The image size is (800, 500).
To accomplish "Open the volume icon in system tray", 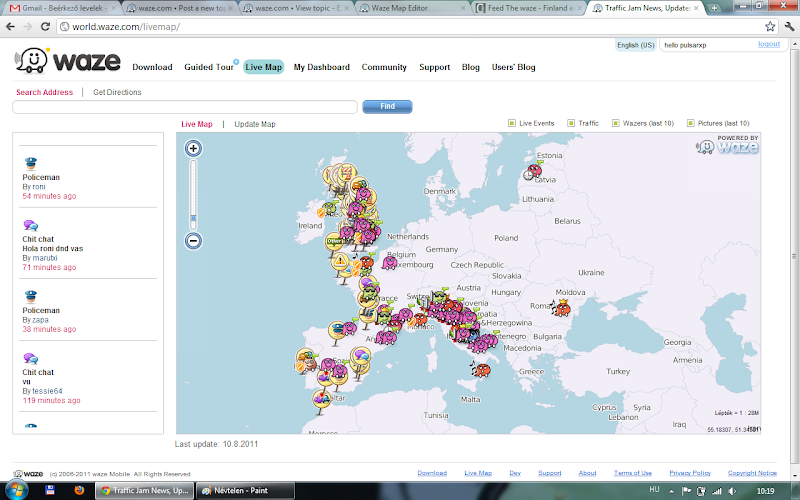I will point(733,491).
